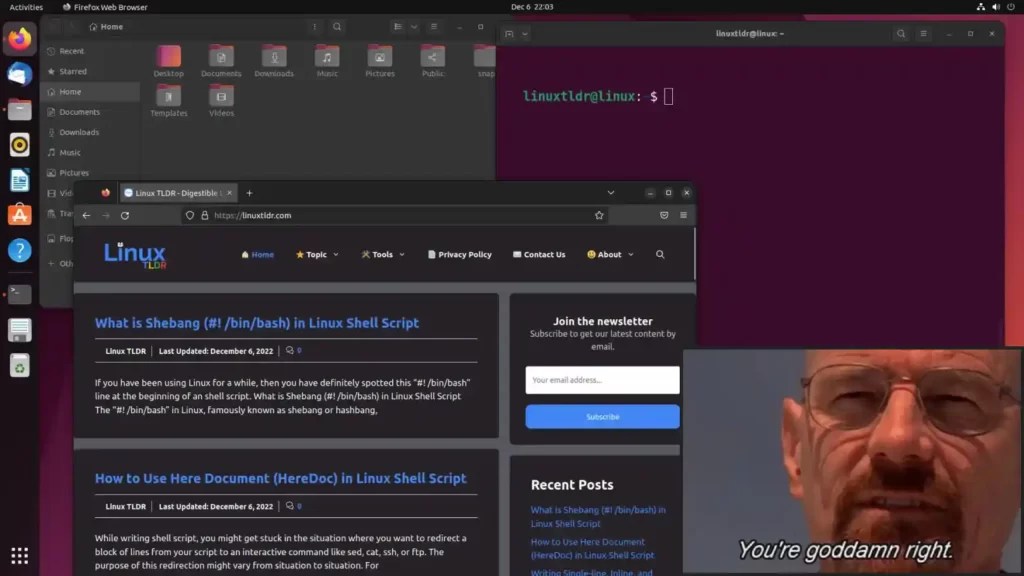Click the Firefox page vertical scrollbar
Screen dimensions: 1024x576
[695, 255]
